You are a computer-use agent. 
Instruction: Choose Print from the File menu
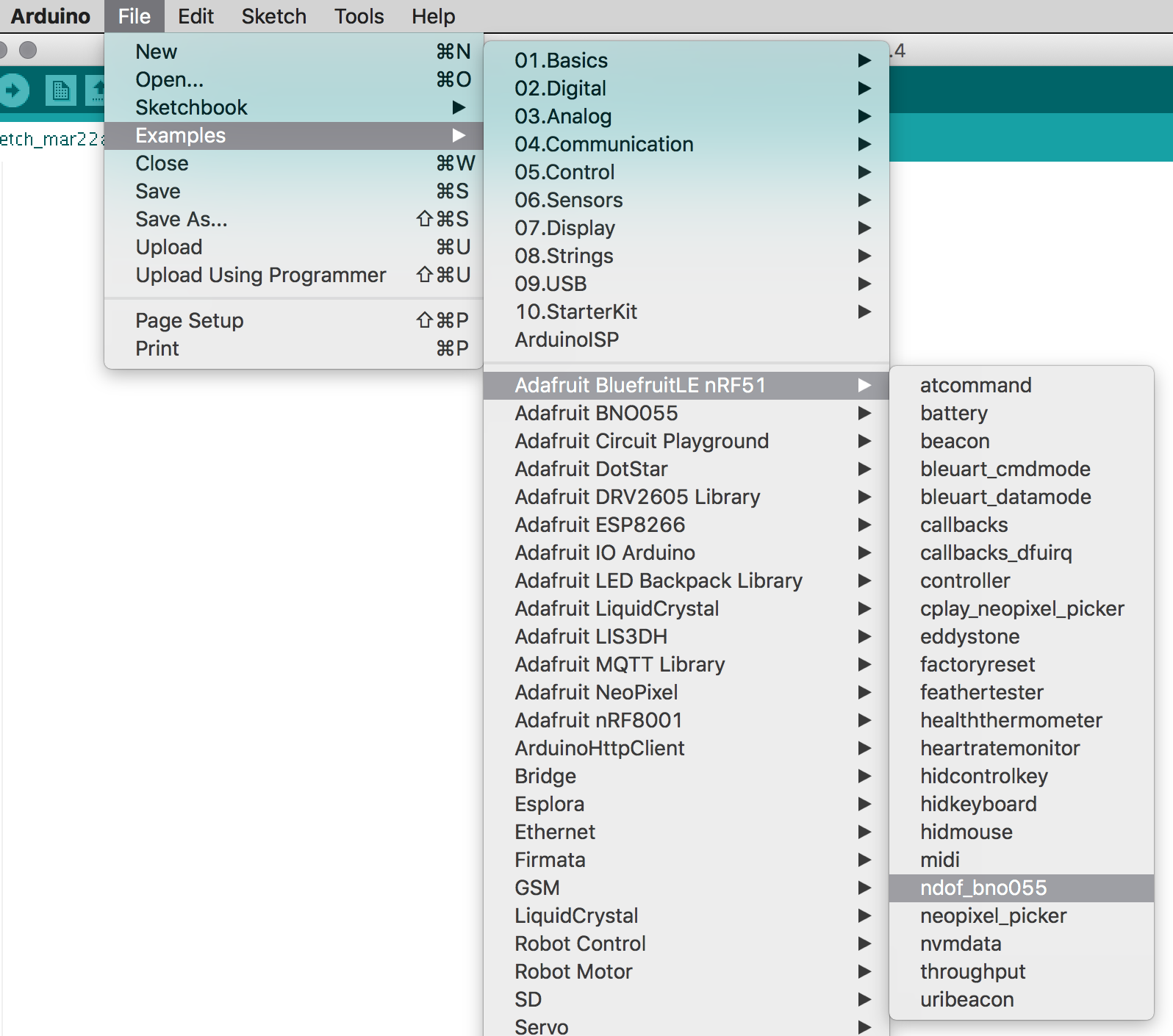(x=294, y=348)
